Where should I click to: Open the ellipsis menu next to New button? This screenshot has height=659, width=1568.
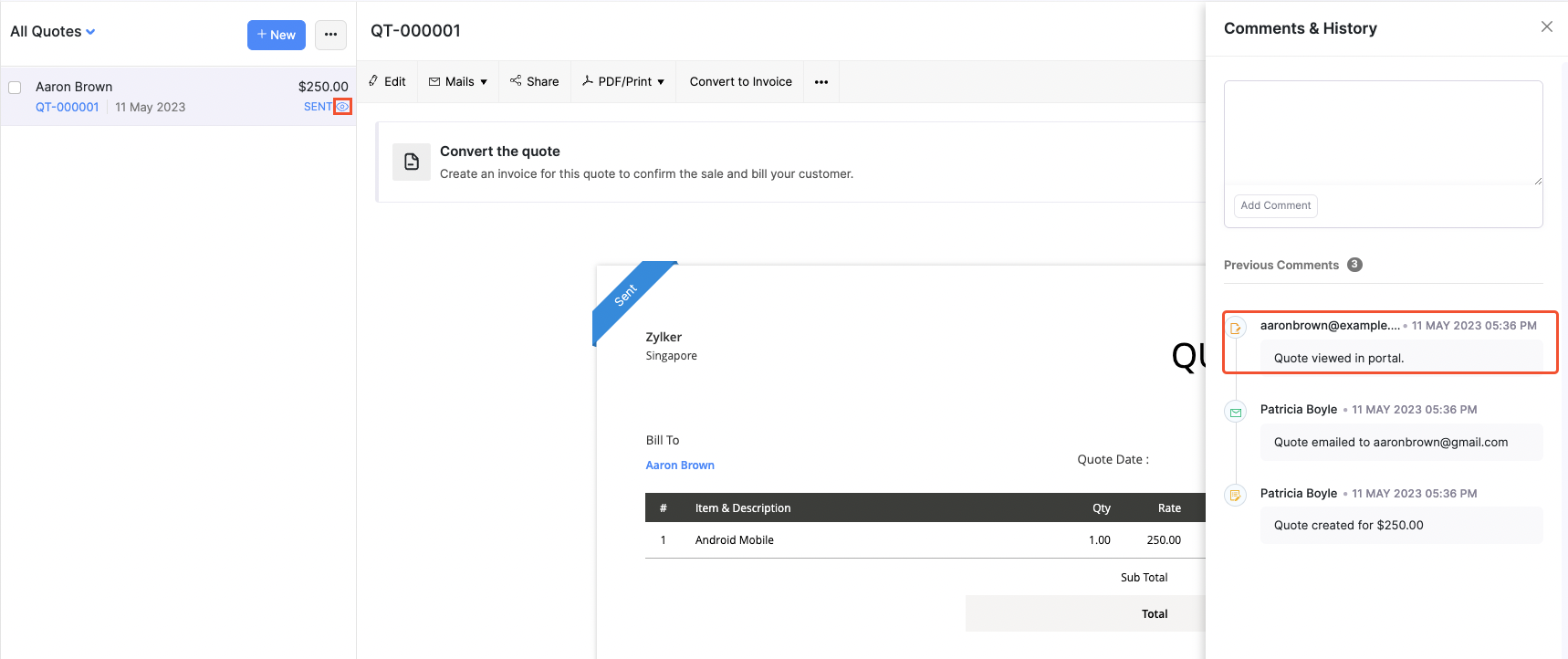[x=330, y=35]
